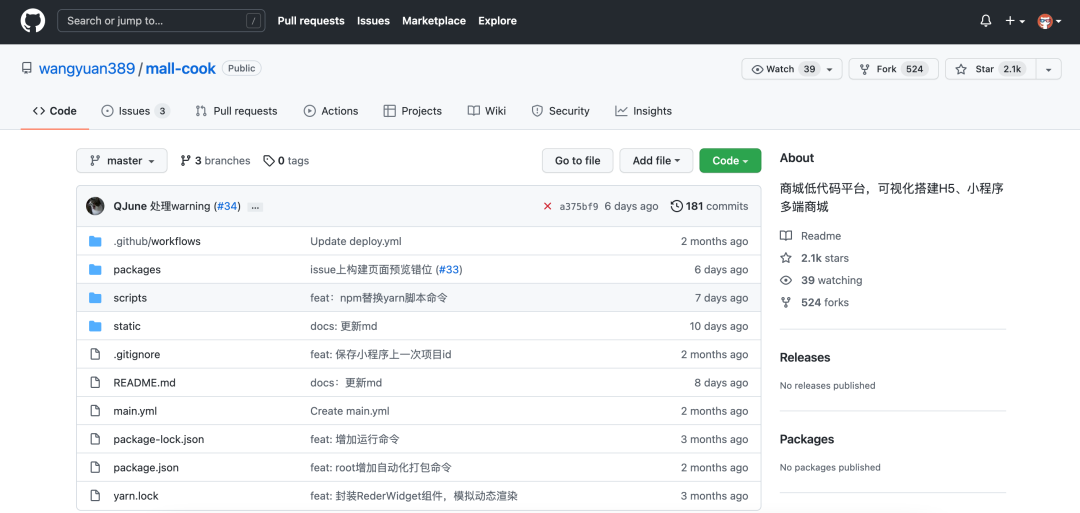This screenshot has width=1080, height=513.
Task: Open the Add file dropdown
Action: [x=656, y=160]
